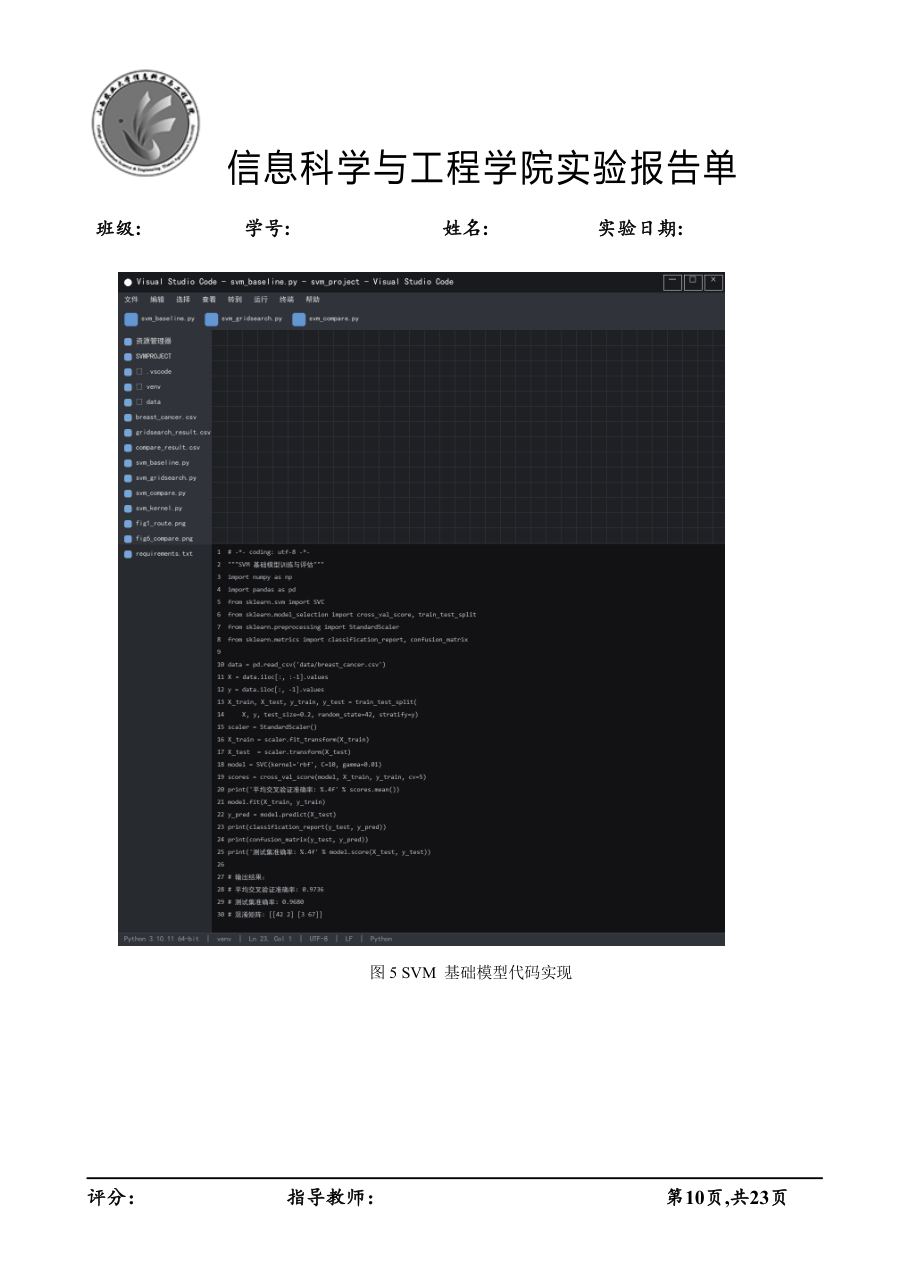910x1287 pixels.
Task: Click the 资源管理器 explorer panel icon
Action: (128, 341)
